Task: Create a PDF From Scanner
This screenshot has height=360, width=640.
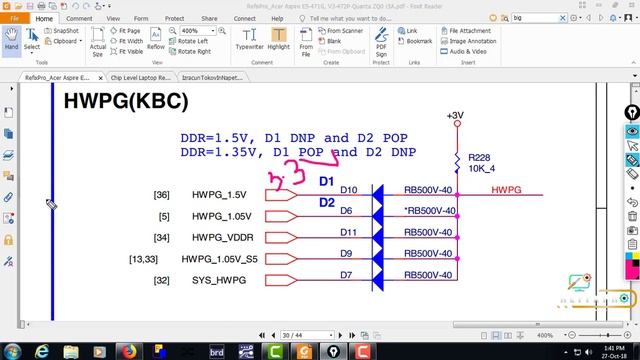Action: (340, 31)
